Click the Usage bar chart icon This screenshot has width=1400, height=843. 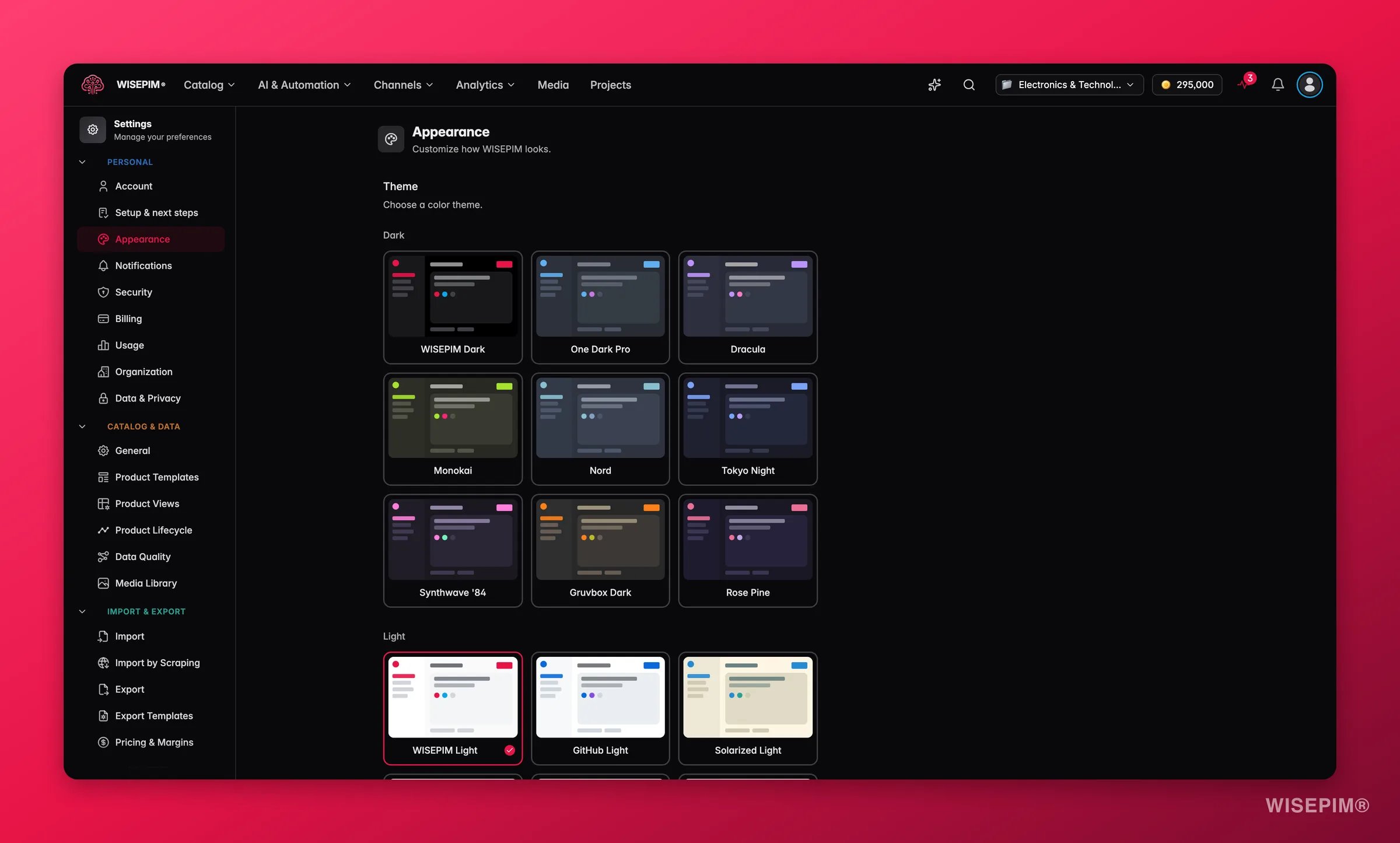[x=103, y=345]
